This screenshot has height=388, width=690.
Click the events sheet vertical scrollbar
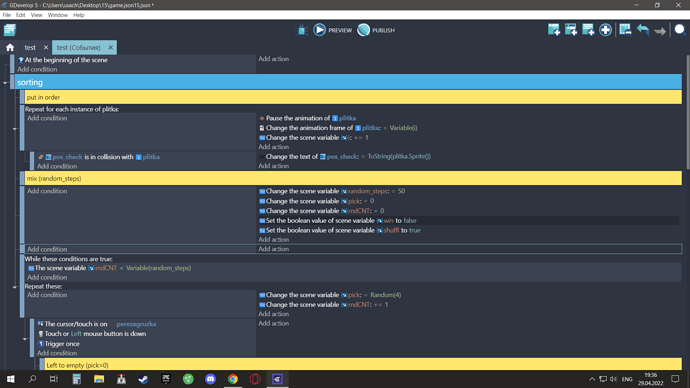(687, 112)
